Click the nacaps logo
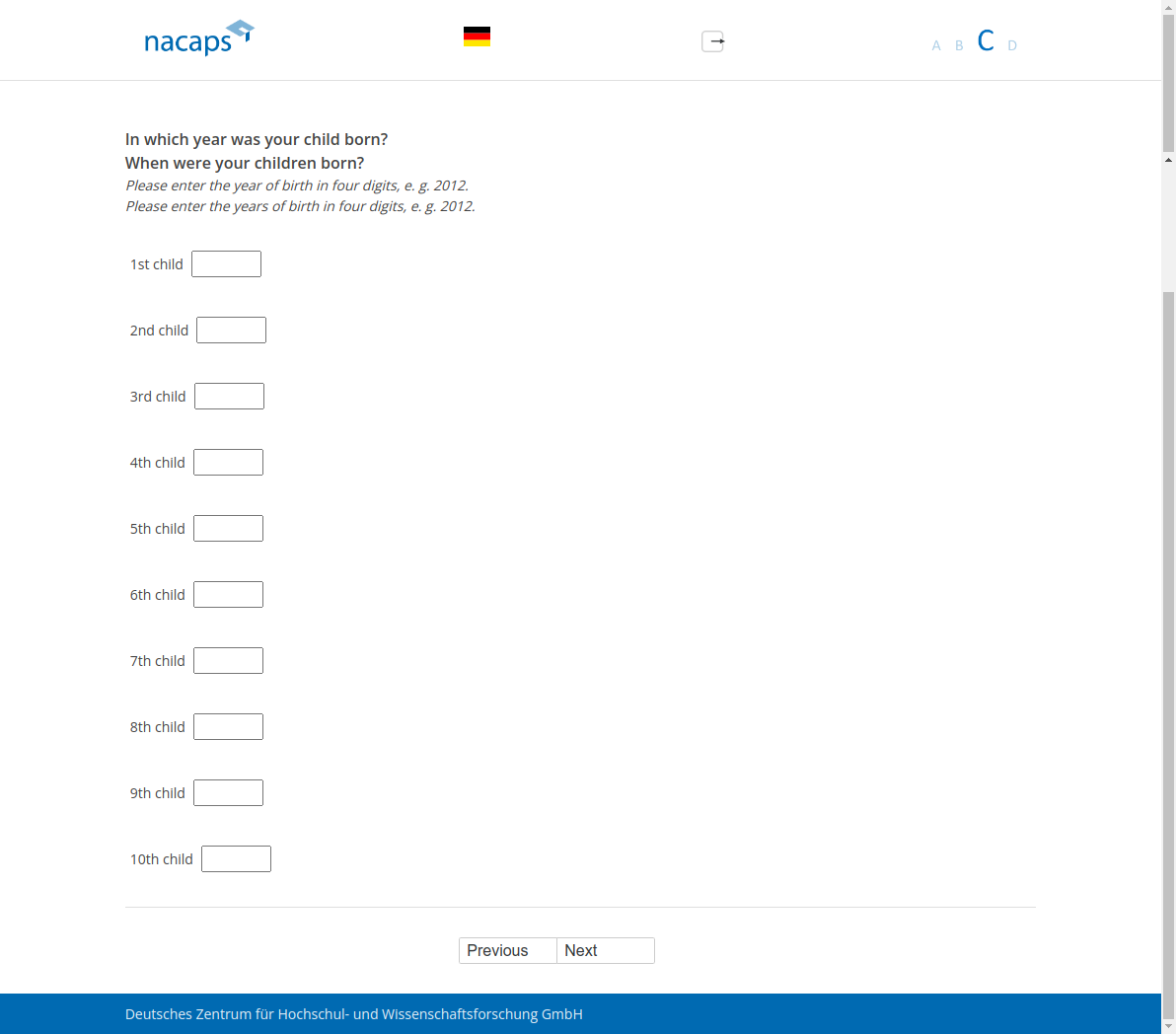This screenshot has width=1176, height=1034. pos(198,38)
